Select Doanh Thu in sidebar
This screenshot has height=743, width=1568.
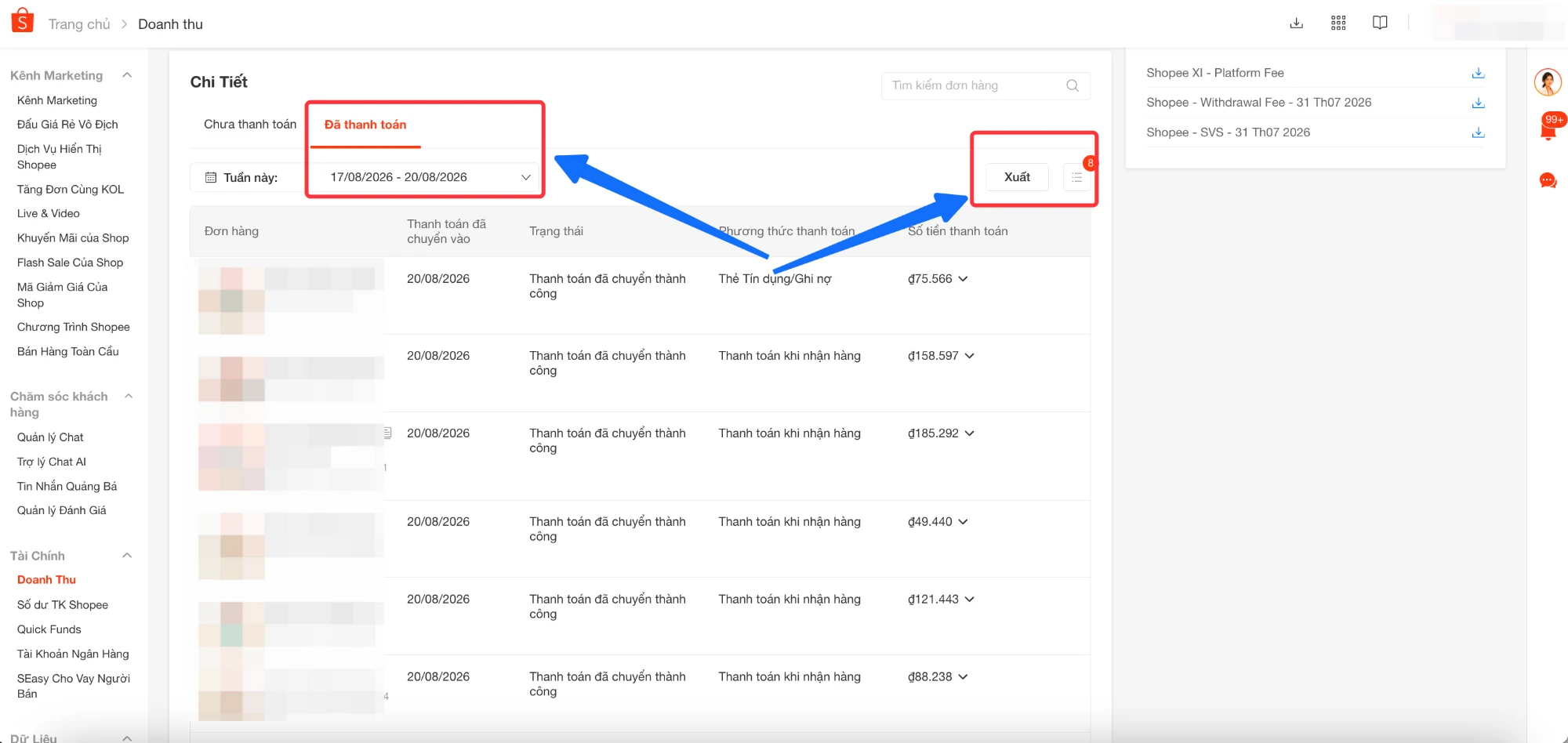[46, 580]
